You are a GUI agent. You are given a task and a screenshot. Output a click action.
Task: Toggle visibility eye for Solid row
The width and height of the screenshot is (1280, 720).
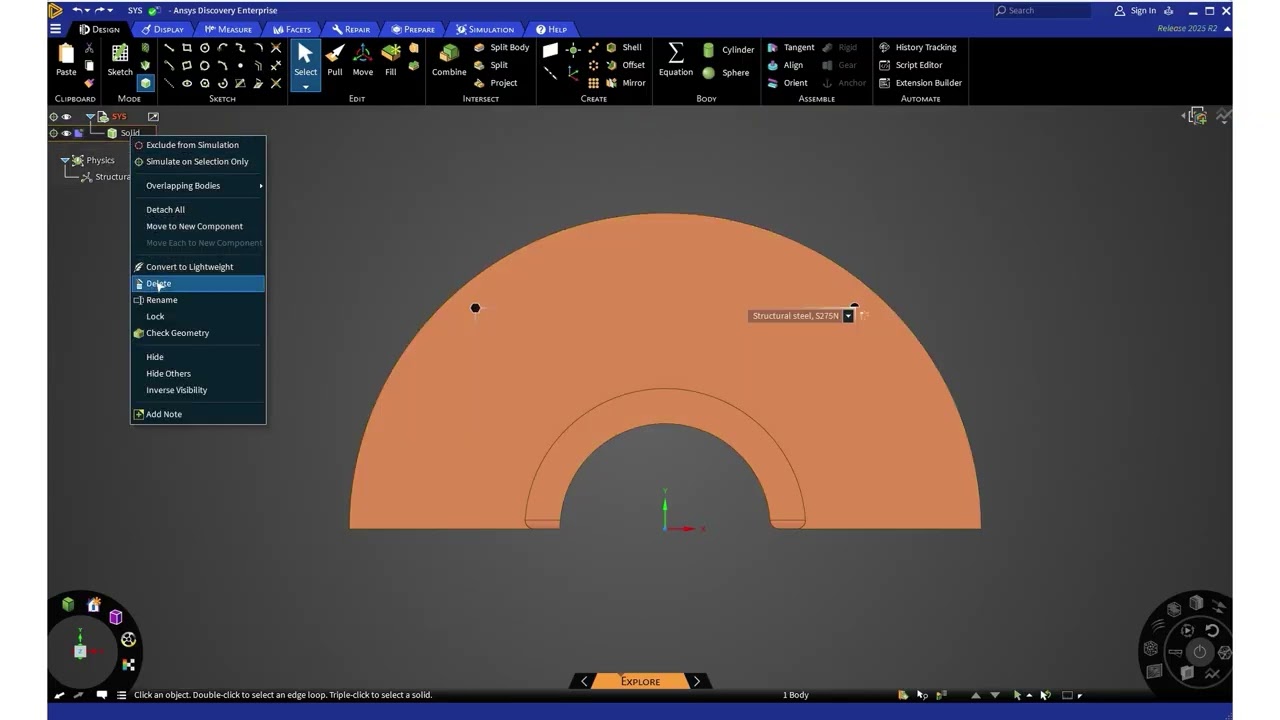tap(67, 133)
